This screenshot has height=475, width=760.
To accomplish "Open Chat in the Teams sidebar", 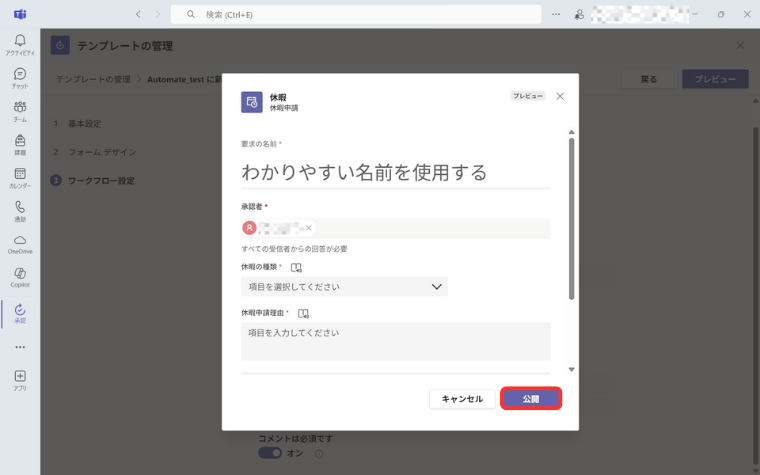I will 20,78.
